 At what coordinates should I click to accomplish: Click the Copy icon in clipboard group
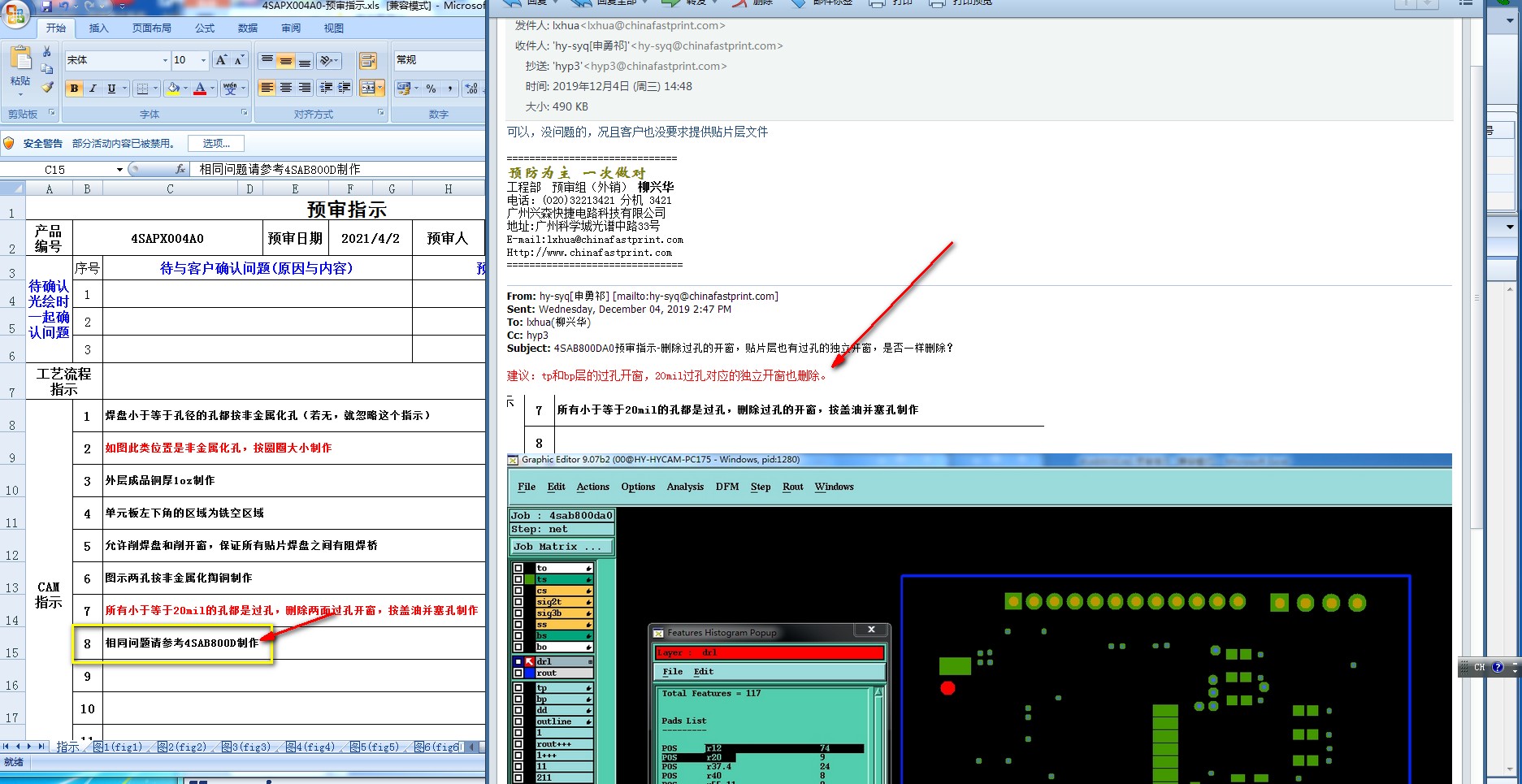point(47,69)
